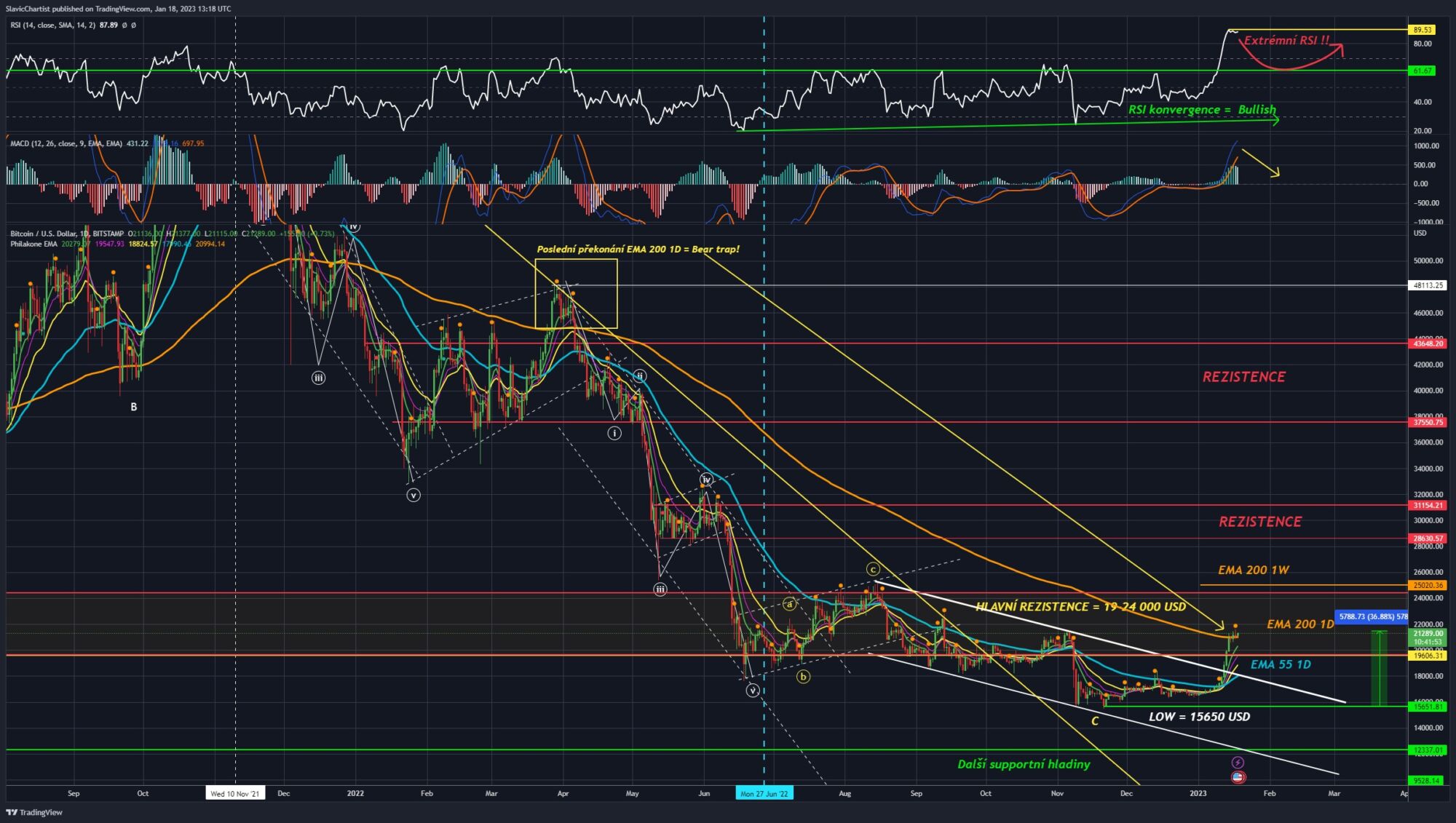Select the green 15651.81 price label
1456x823 pixels.
(1428, 706)
